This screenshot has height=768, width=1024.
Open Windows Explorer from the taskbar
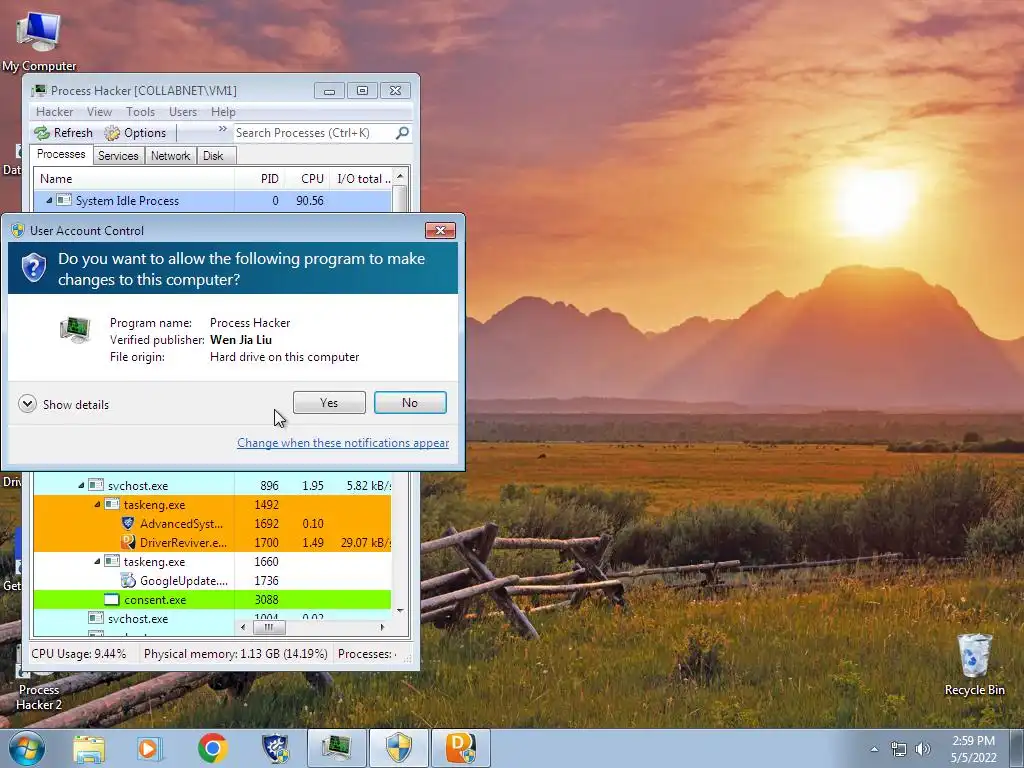click(x=89, y=748)
